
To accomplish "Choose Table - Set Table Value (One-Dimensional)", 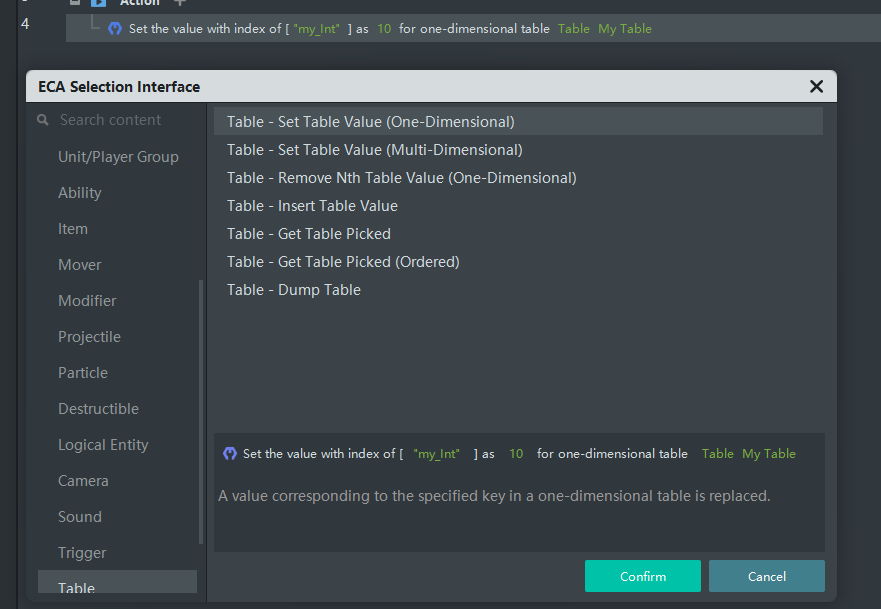I will (518, 121).
